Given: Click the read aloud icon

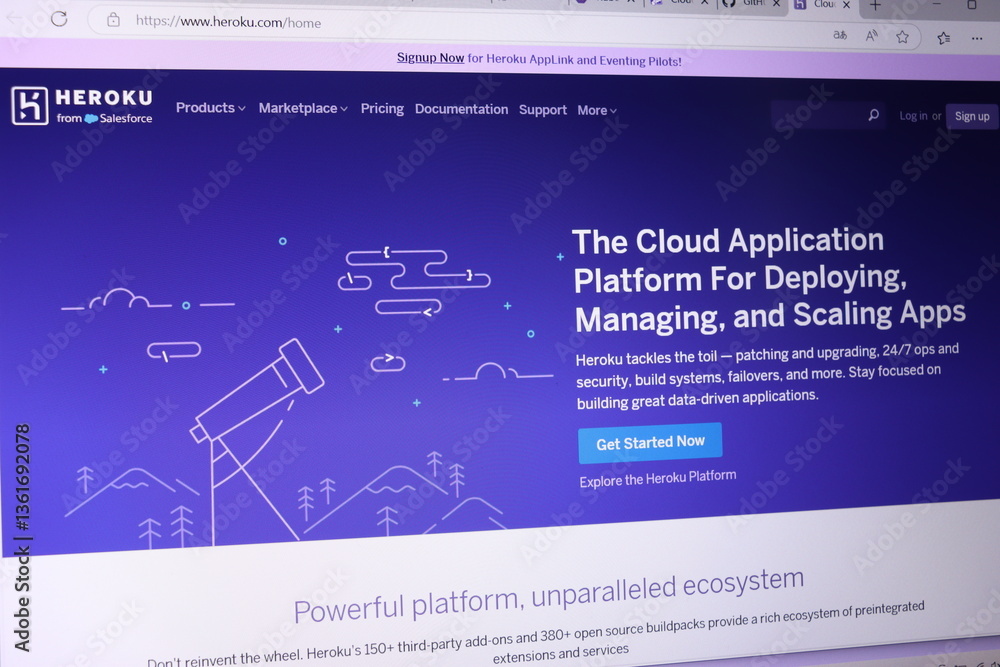Looking at the screenshot, I should pyautogui.click(x=871, y=36).
